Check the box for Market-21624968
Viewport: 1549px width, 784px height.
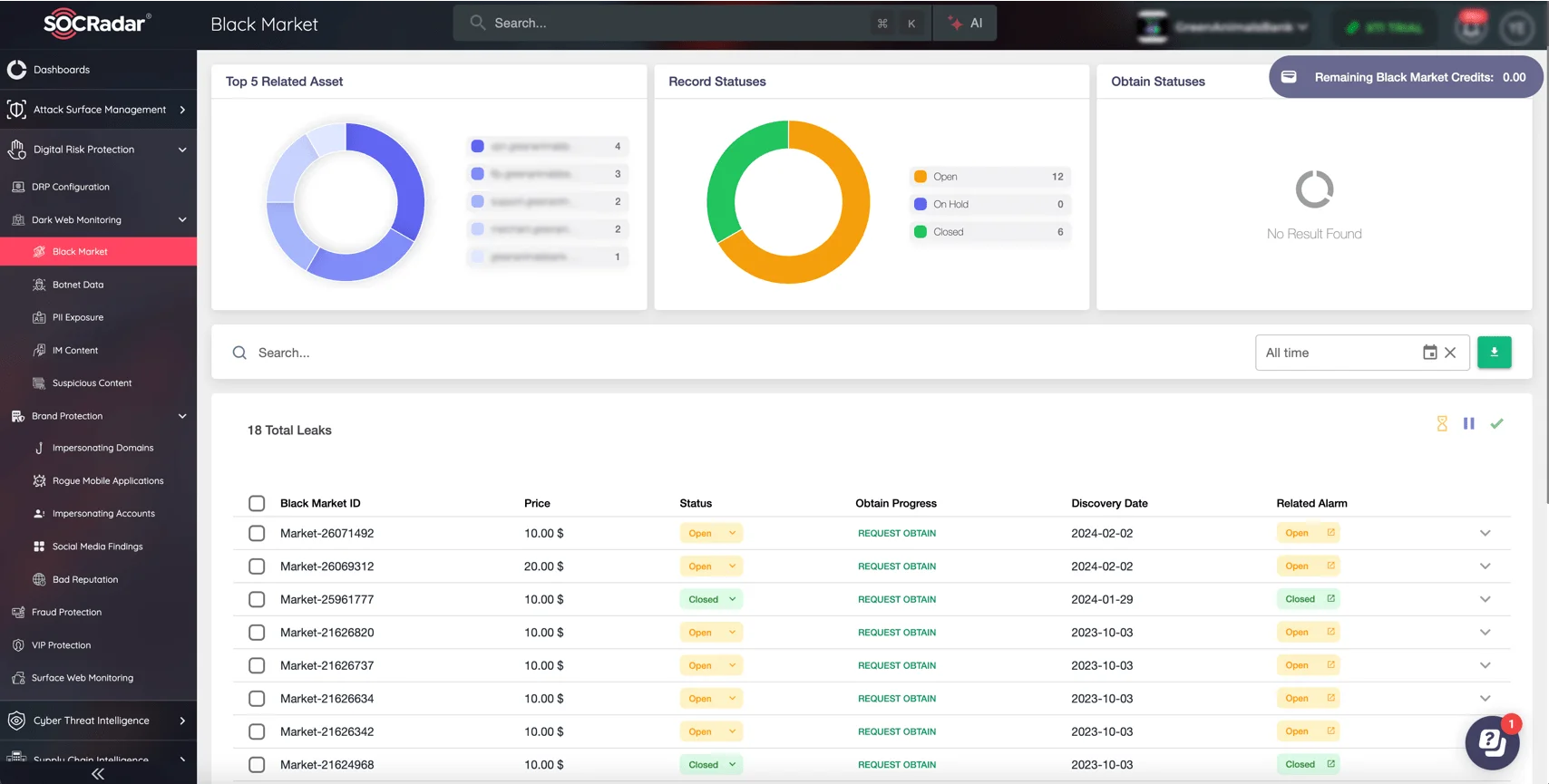point(257,765)
